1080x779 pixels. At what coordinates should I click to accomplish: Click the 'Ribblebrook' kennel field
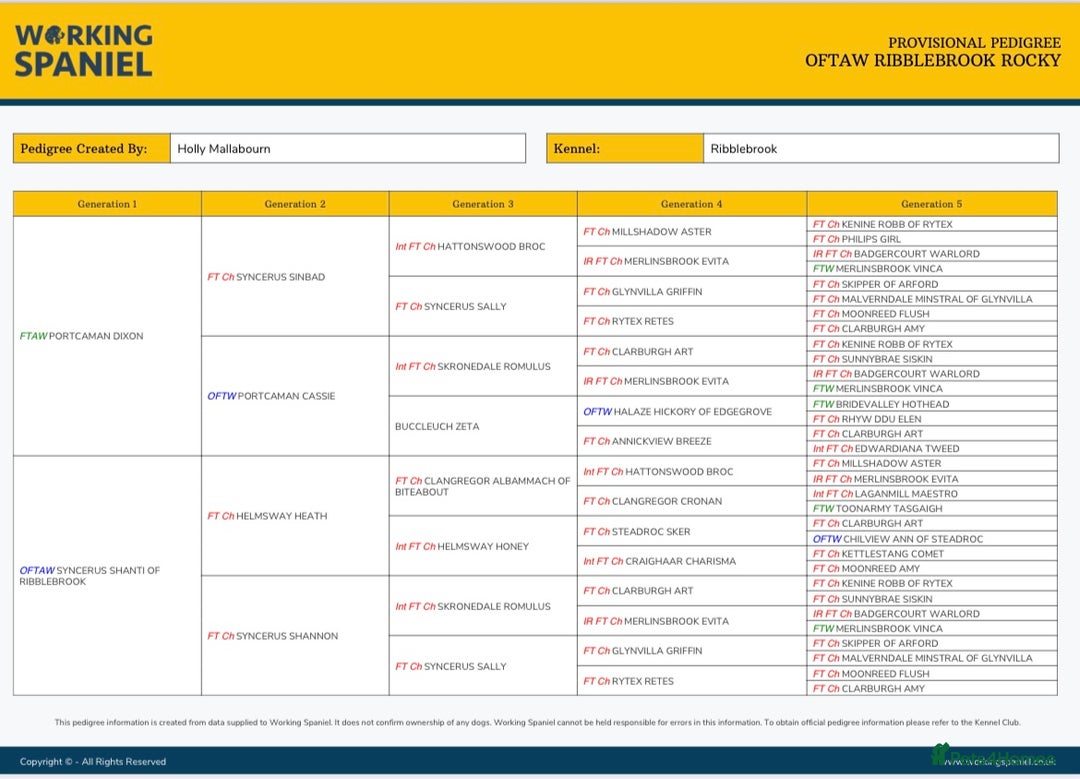click(x=881, y=148)
